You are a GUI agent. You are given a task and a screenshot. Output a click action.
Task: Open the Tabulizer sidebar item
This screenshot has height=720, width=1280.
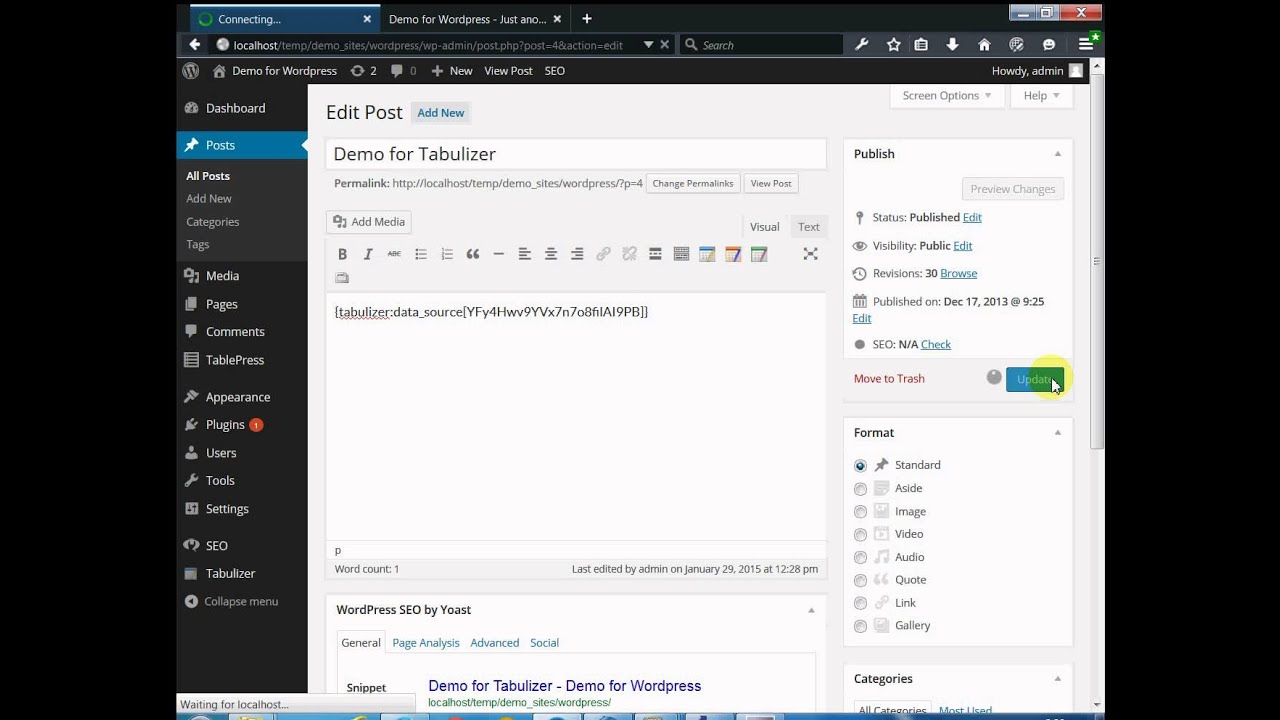tap(229, 573)
